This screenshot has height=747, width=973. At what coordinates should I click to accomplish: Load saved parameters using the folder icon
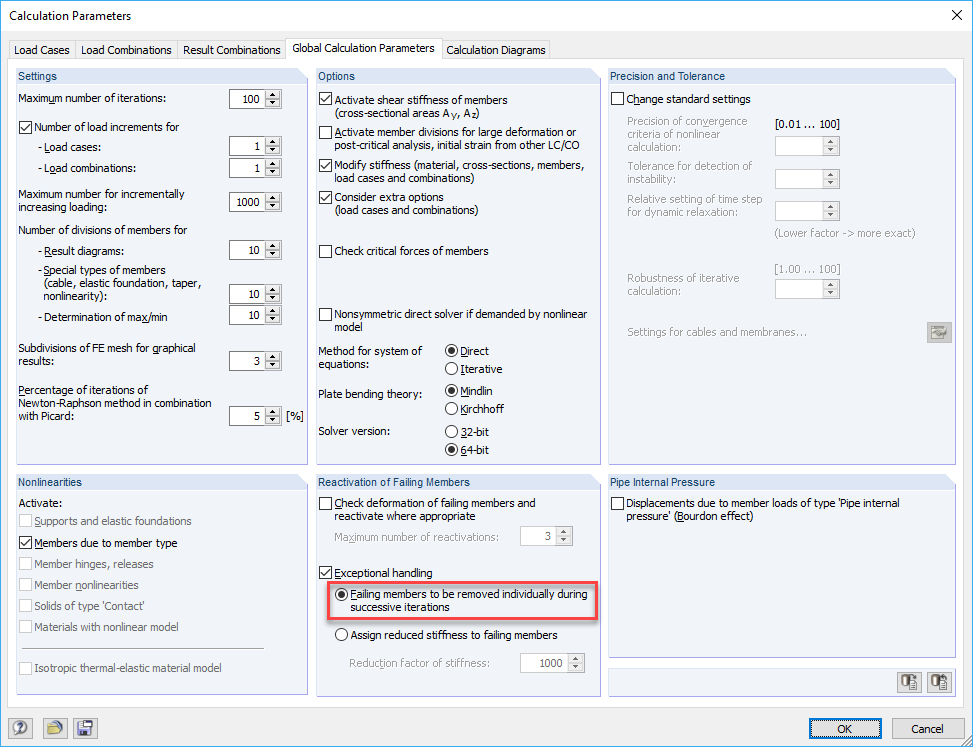(55, 728)
